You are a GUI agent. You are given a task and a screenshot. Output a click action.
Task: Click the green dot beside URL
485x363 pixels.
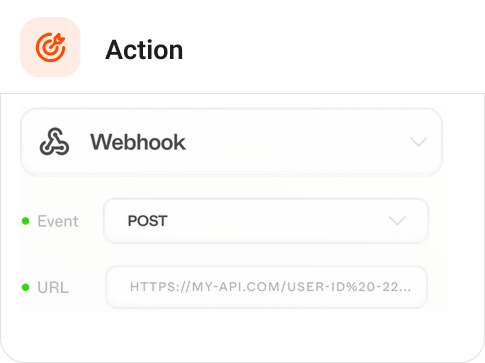click(26, 287)
